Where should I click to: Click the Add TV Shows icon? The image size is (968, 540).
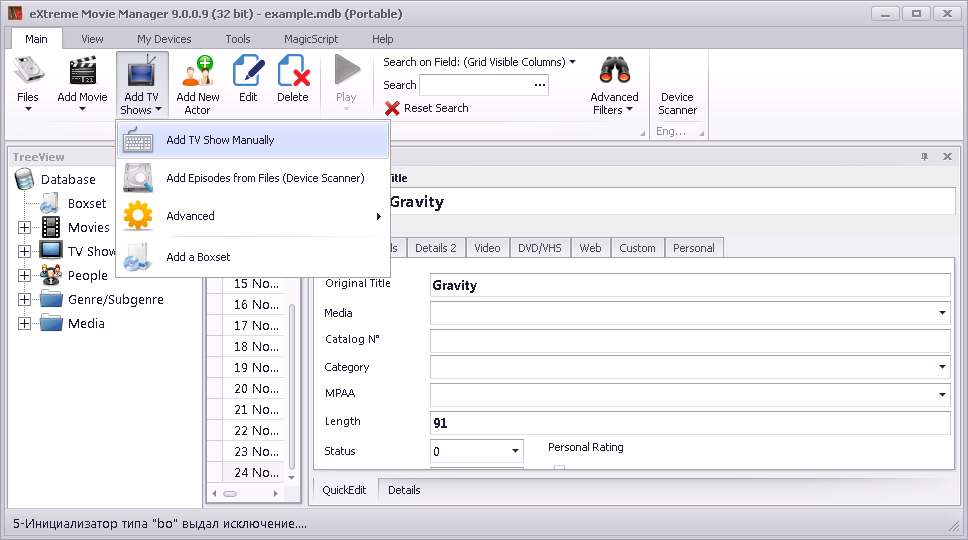[141, 70]
